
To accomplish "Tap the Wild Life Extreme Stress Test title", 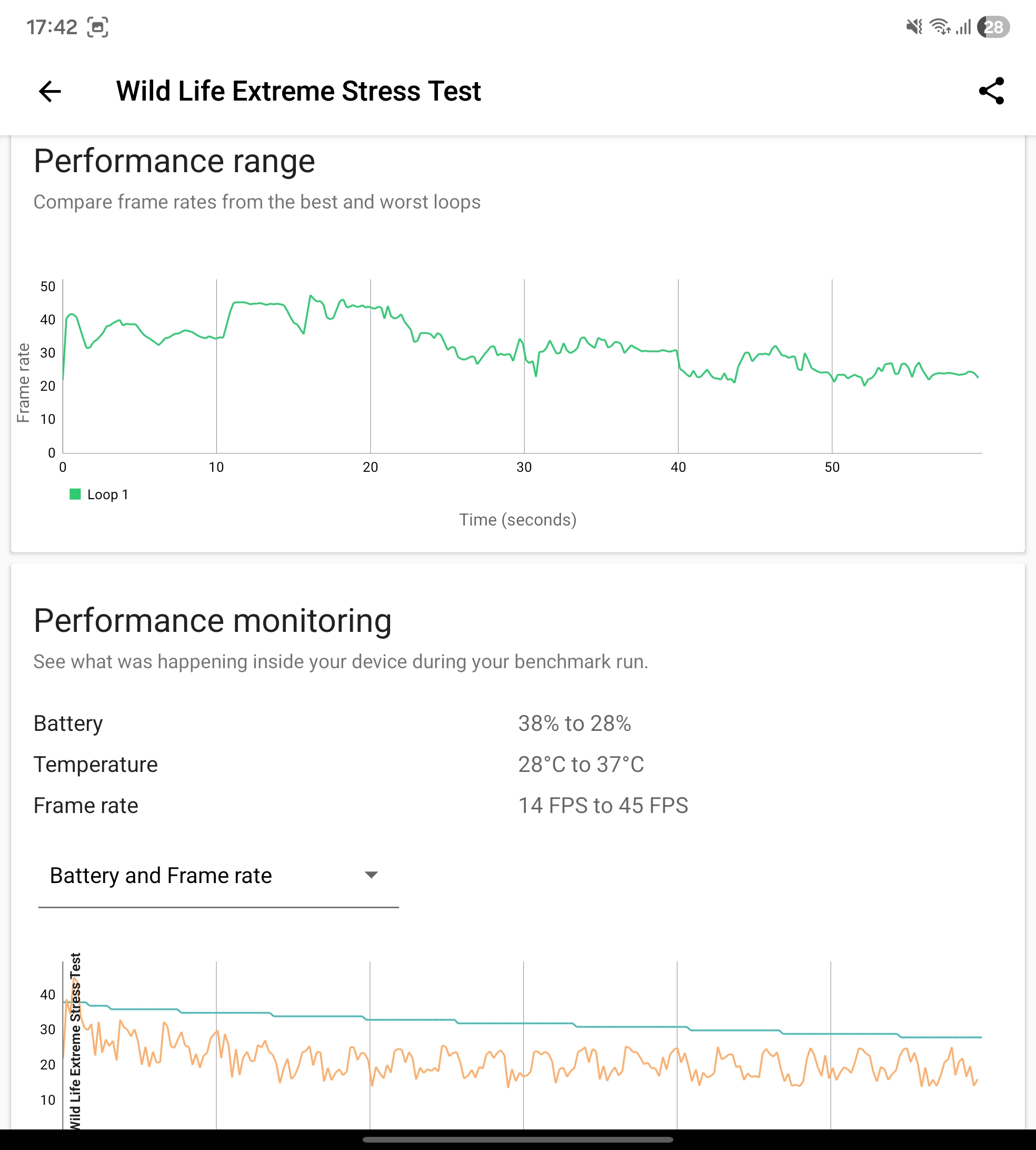I will [x=298, y=91].
